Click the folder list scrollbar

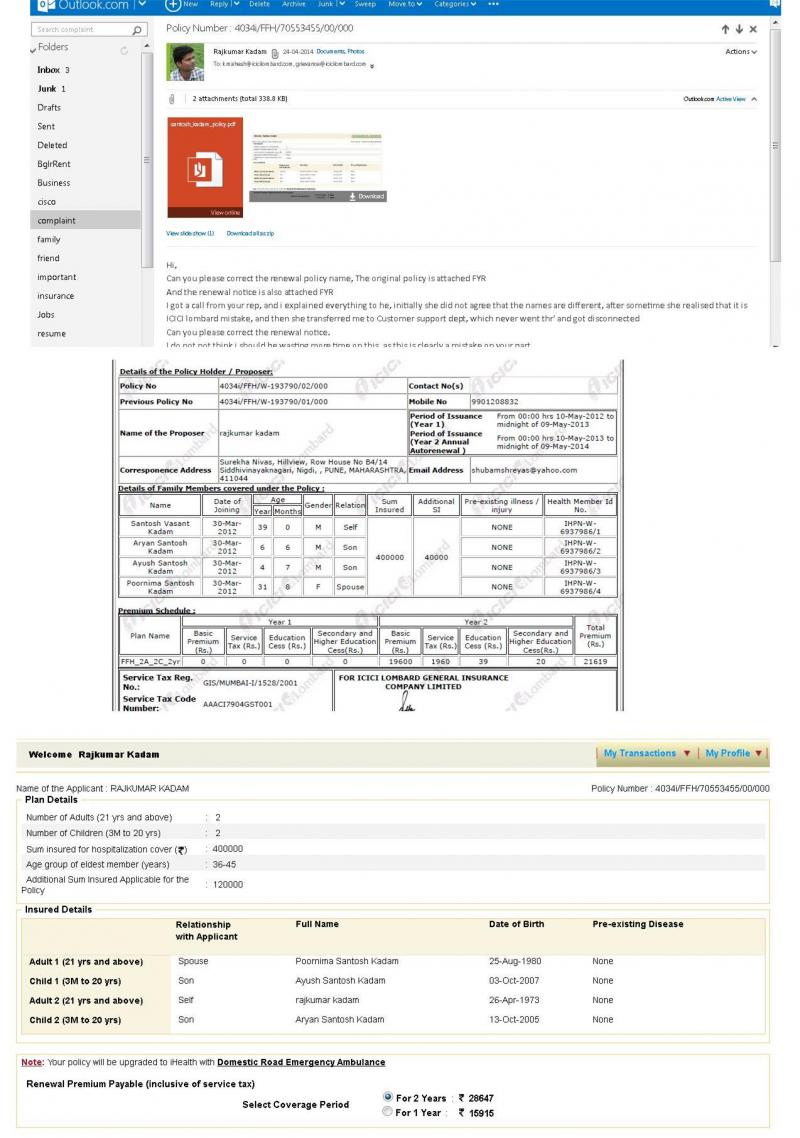click(147, 160)
